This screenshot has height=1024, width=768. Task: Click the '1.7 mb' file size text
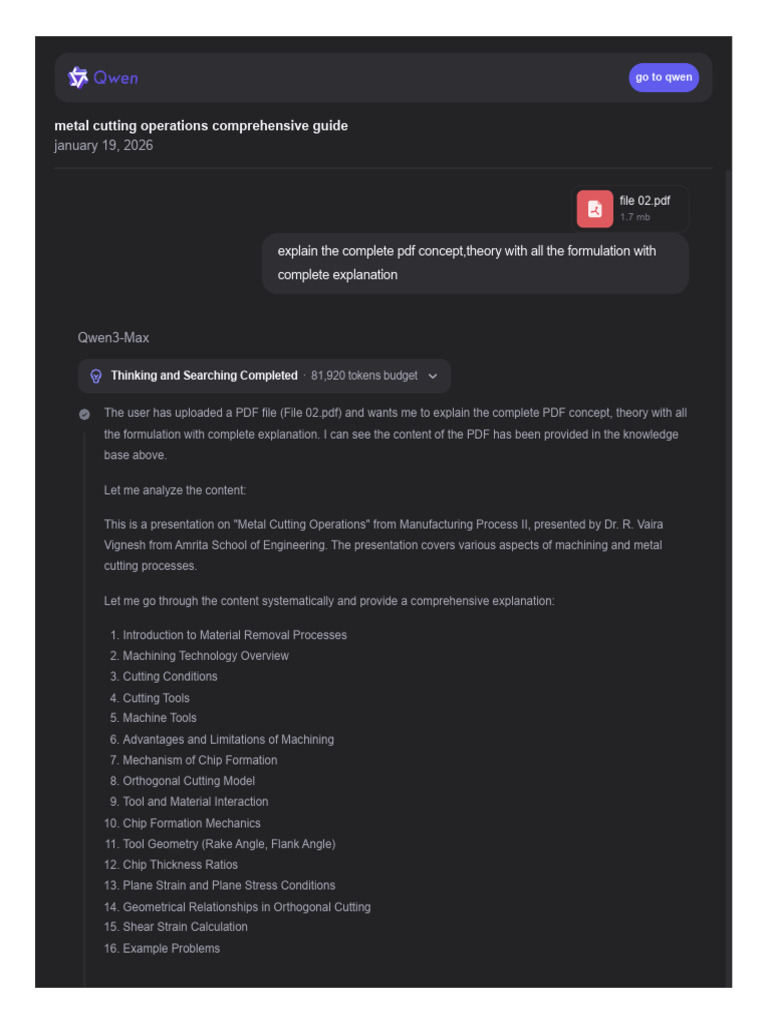(635, 217)
